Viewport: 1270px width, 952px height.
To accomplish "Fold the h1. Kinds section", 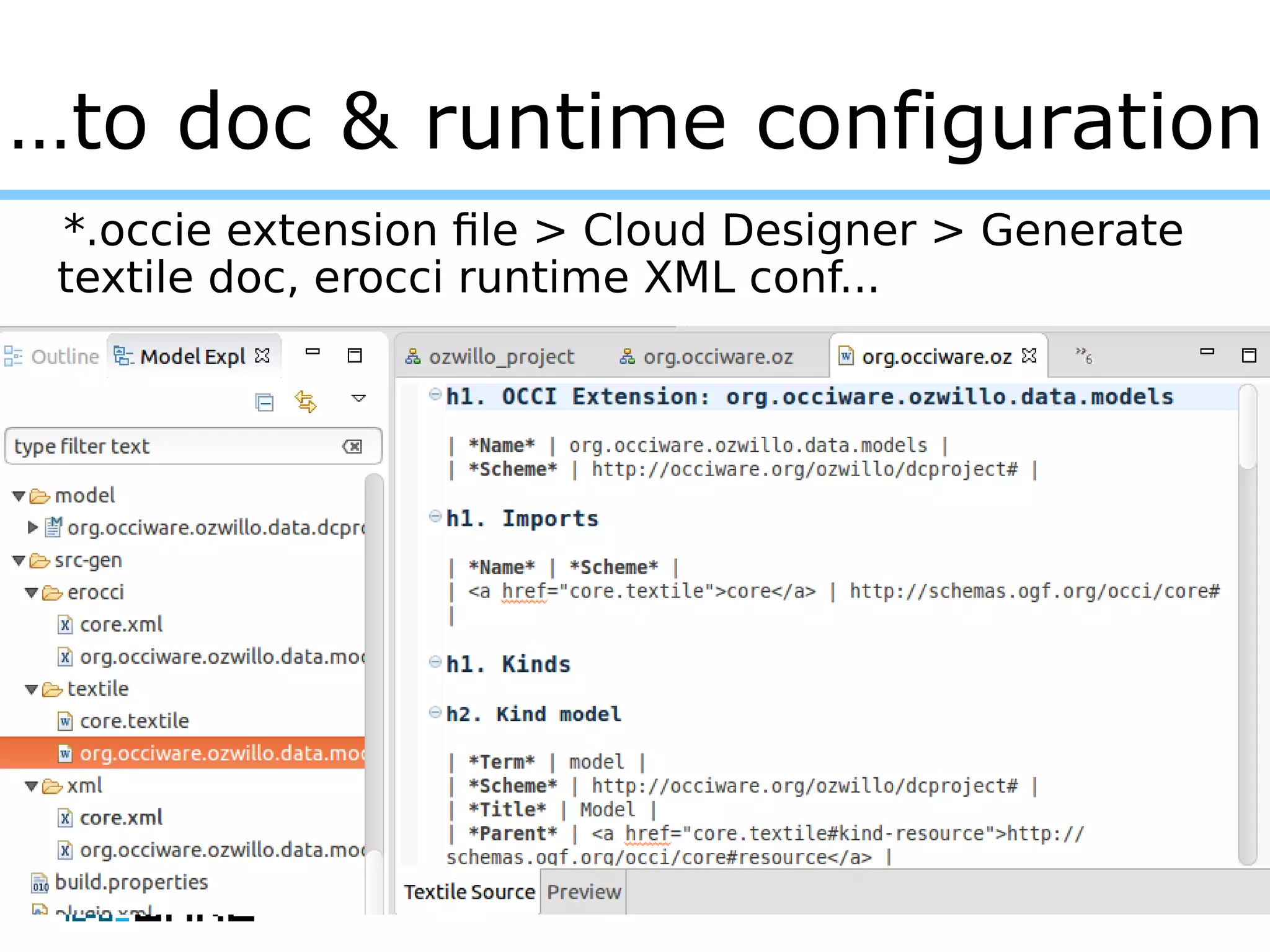I will point(435,662).
